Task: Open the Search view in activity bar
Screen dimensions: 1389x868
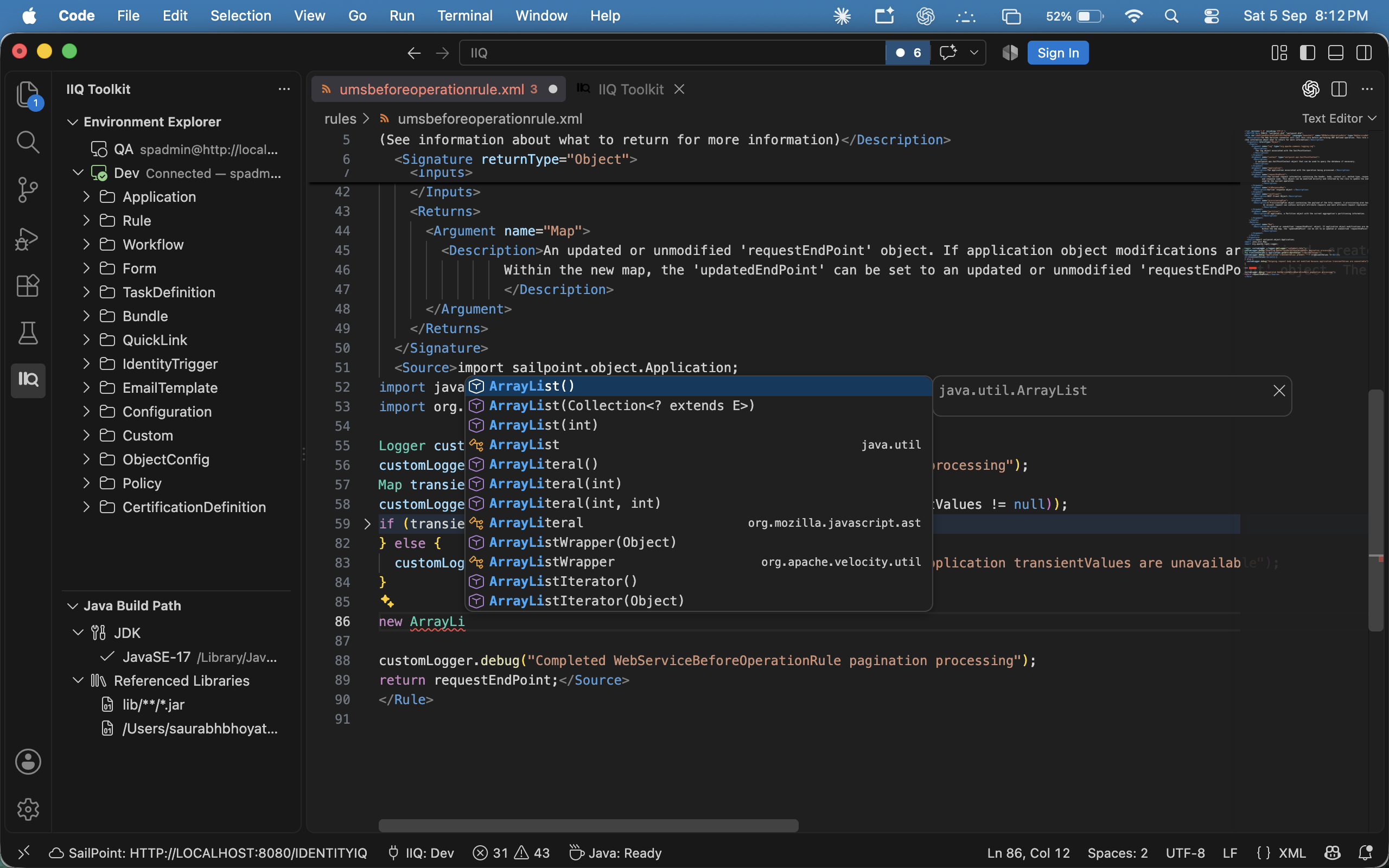Action: point(28,142)
